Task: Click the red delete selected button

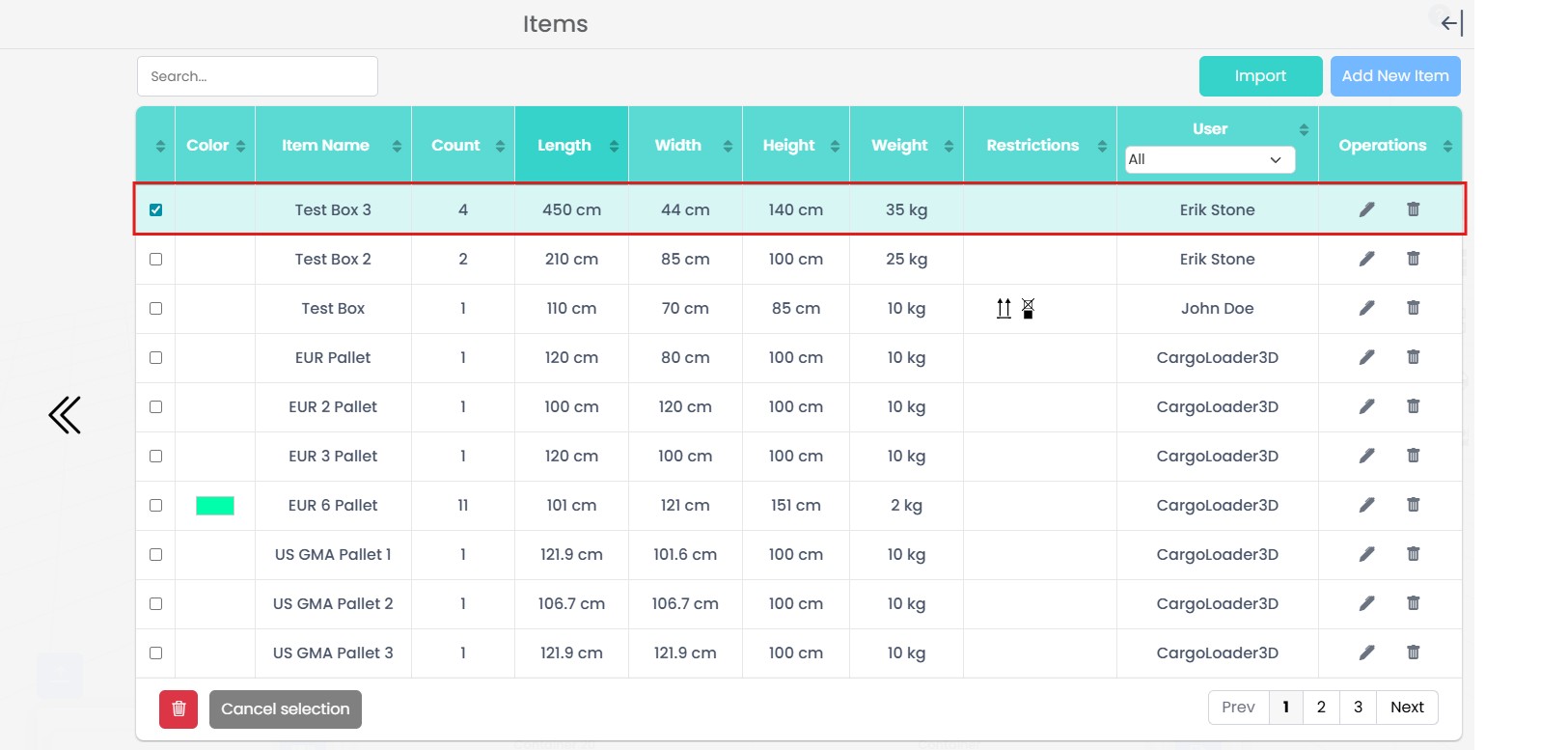Action: [179, 709]
